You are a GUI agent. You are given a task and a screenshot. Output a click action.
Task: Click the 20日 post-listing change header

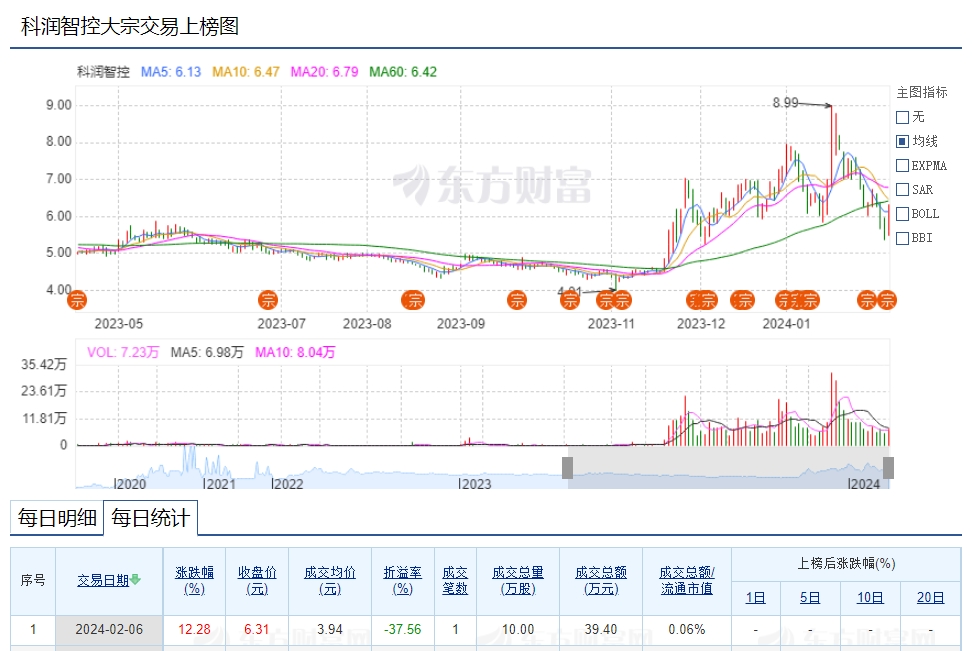pyautogui.click(x=930, y=598)
